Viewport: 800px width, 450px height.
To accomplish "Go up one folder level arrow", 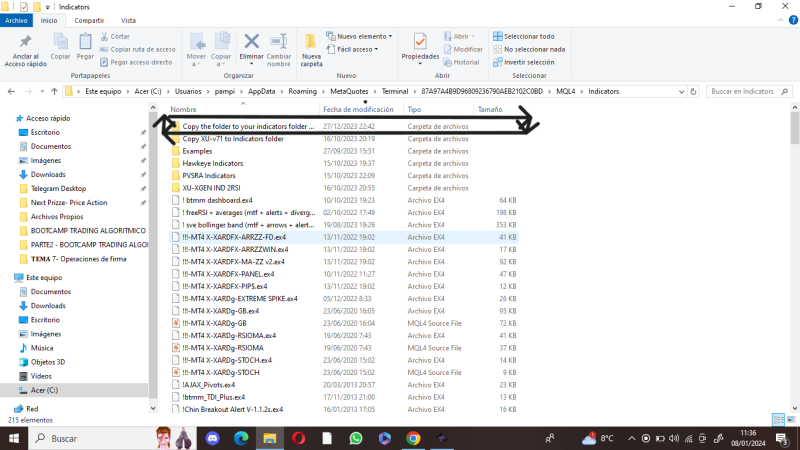I will click(55, 91).
